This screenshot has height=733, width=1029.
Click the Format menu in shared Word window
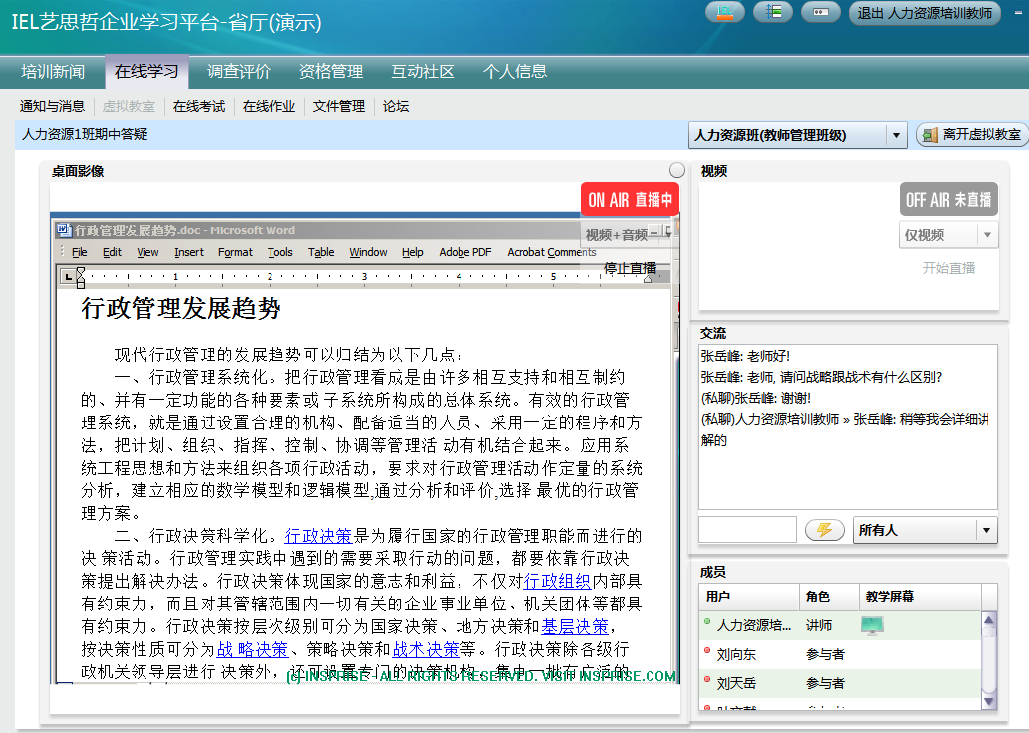click(235, 252)
